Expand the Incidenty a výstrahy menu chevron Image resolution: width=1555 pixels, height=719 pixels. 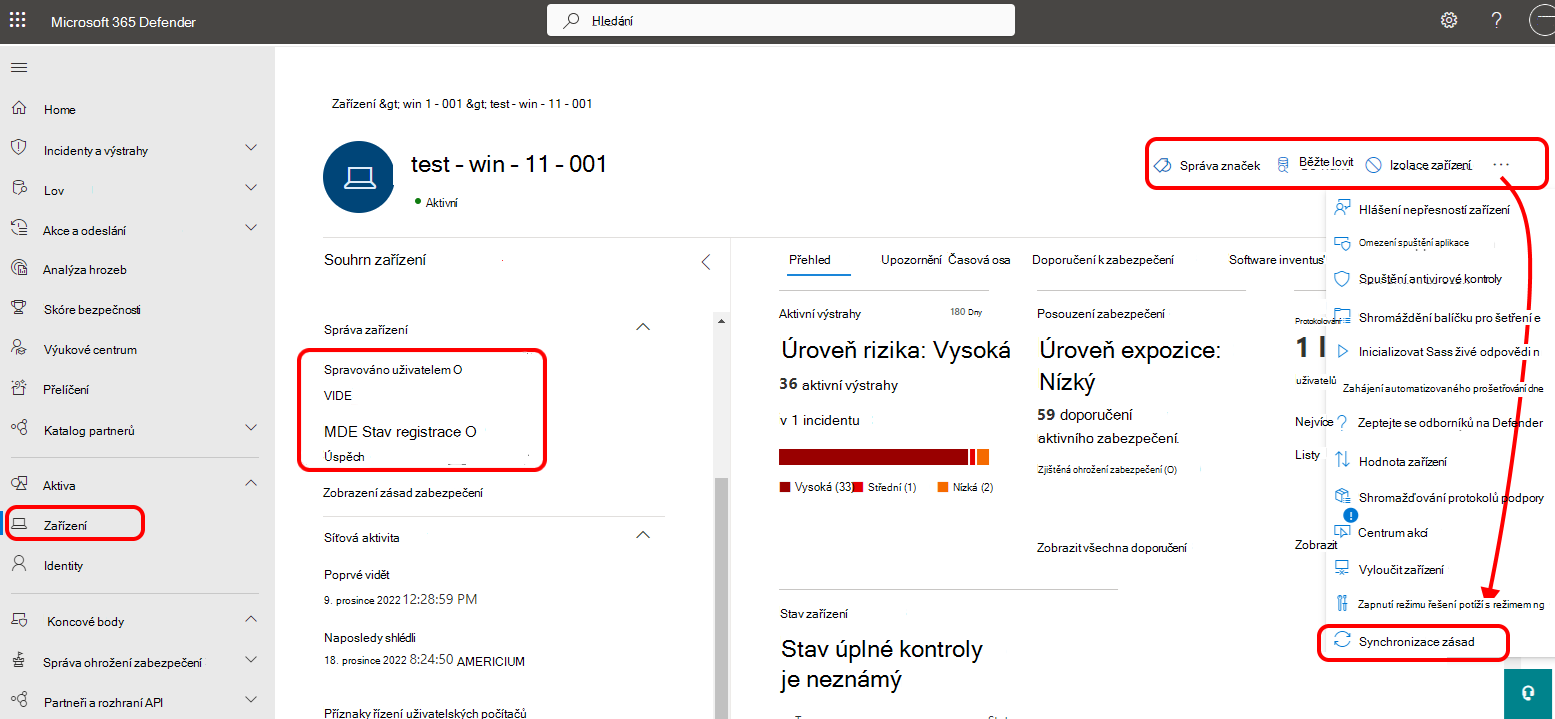tap(251, 148)
